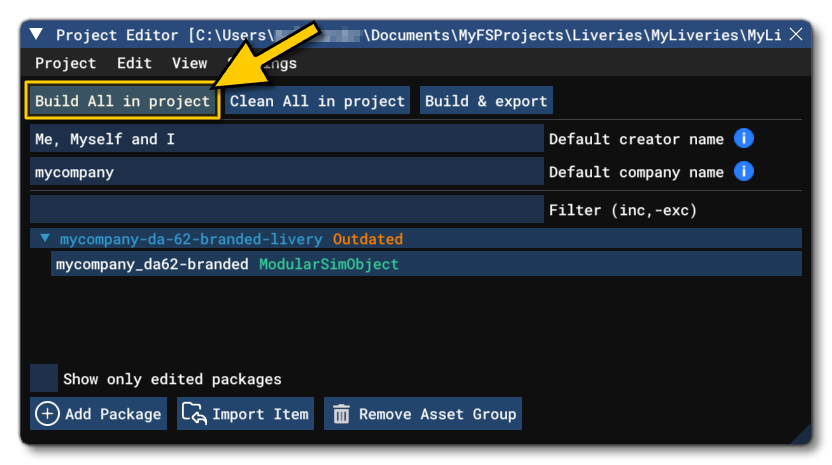Open the Project menu
The image size is (832, 465).
coord(66,63)
